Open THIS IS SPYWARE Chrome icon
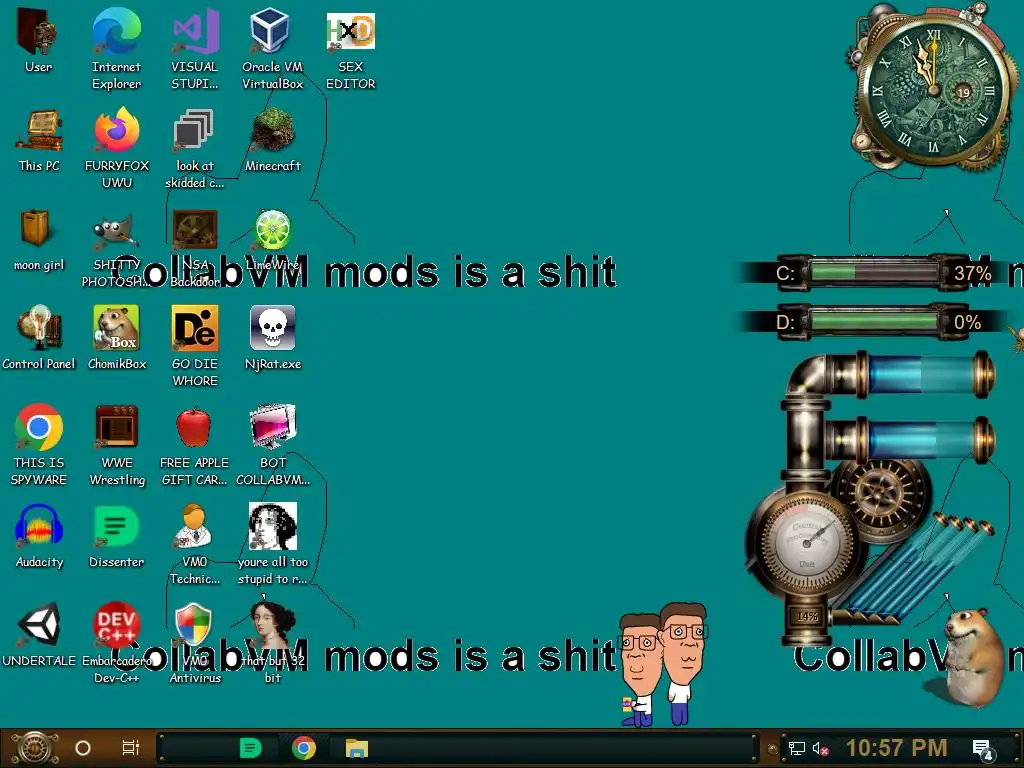This screenshot has width=1024, height=768. [39, 445]
